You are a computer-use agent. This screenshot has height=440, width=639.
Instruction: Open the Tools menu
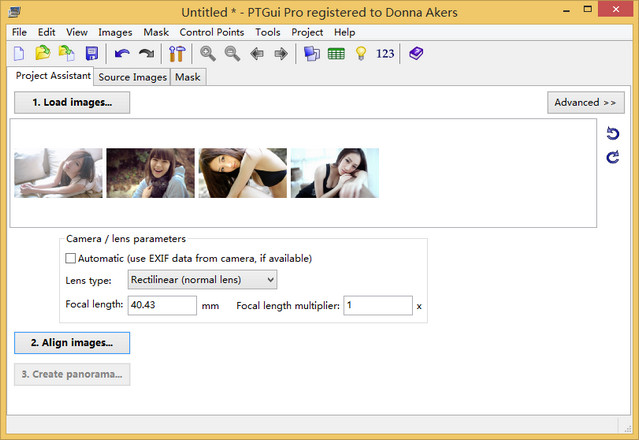pos(268,32)
